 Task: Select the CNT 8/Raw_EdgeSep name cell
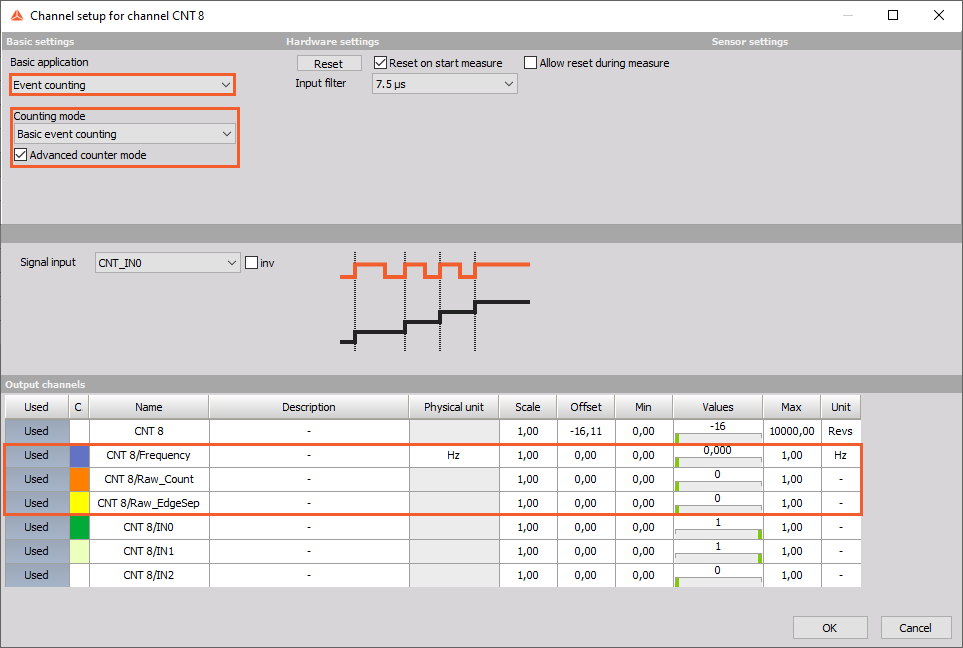pyautogui.click(x=149, y=503)
